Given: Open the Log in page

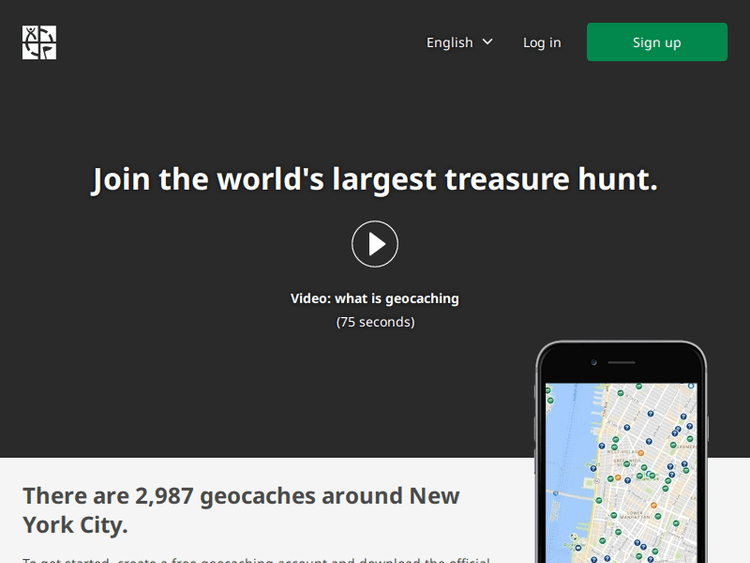Looking at the screenshot, I should pyautogui.click(x=542, y=43).
